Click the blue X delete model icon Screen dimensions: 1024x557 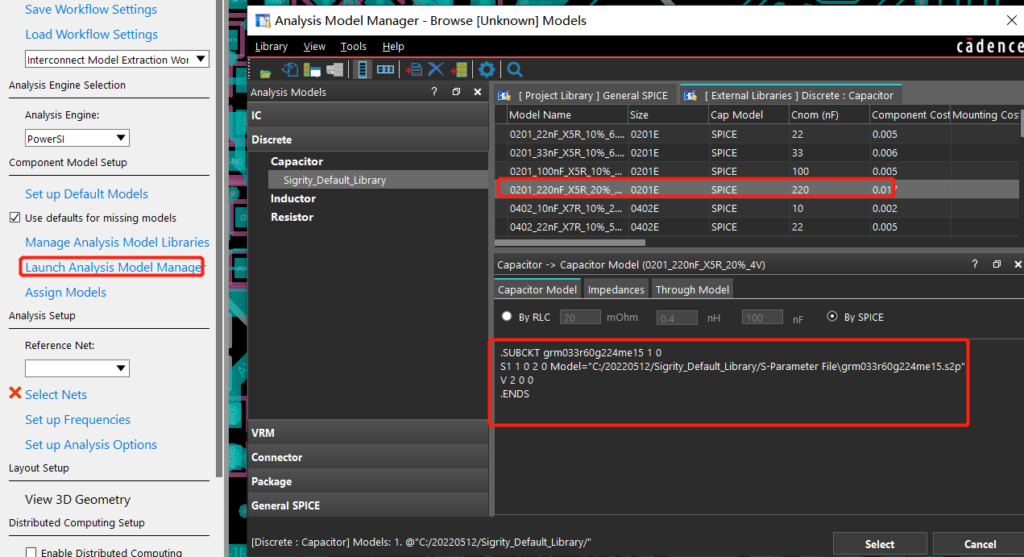click(436, 69)
